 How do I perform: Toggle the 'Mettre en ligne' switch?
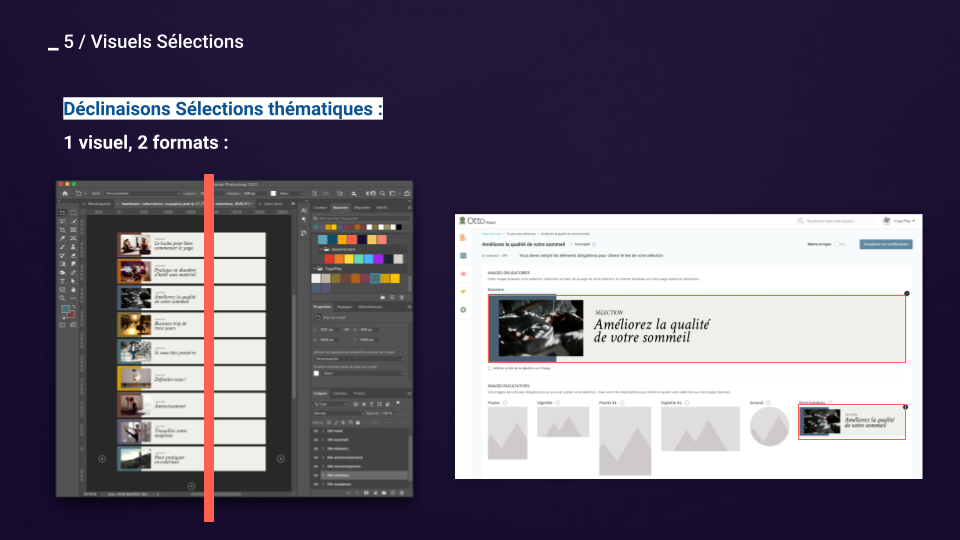click(839, 244)
